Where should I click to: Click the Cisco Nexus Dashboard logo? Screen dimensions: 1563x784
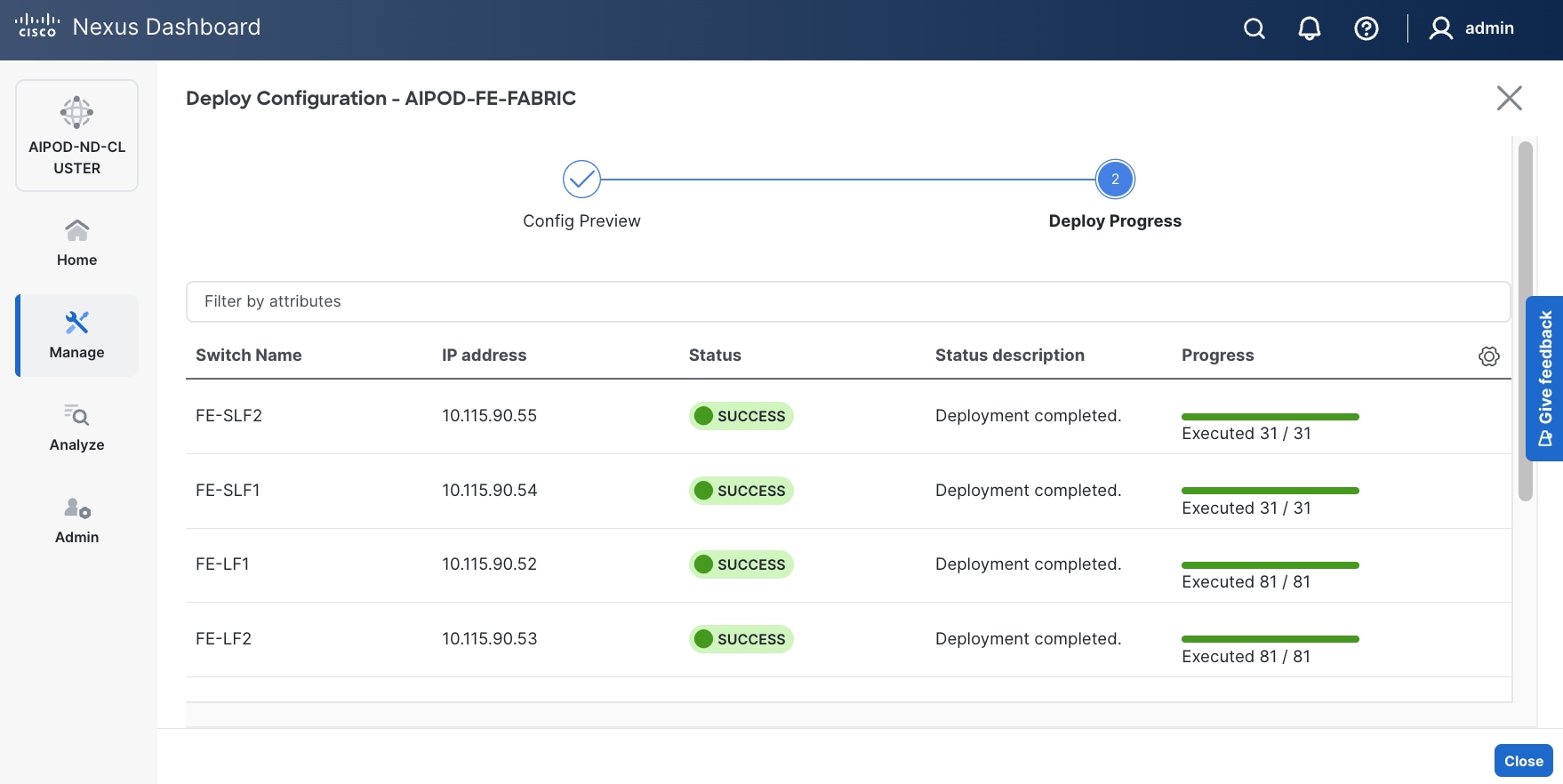tap(138, 27)
